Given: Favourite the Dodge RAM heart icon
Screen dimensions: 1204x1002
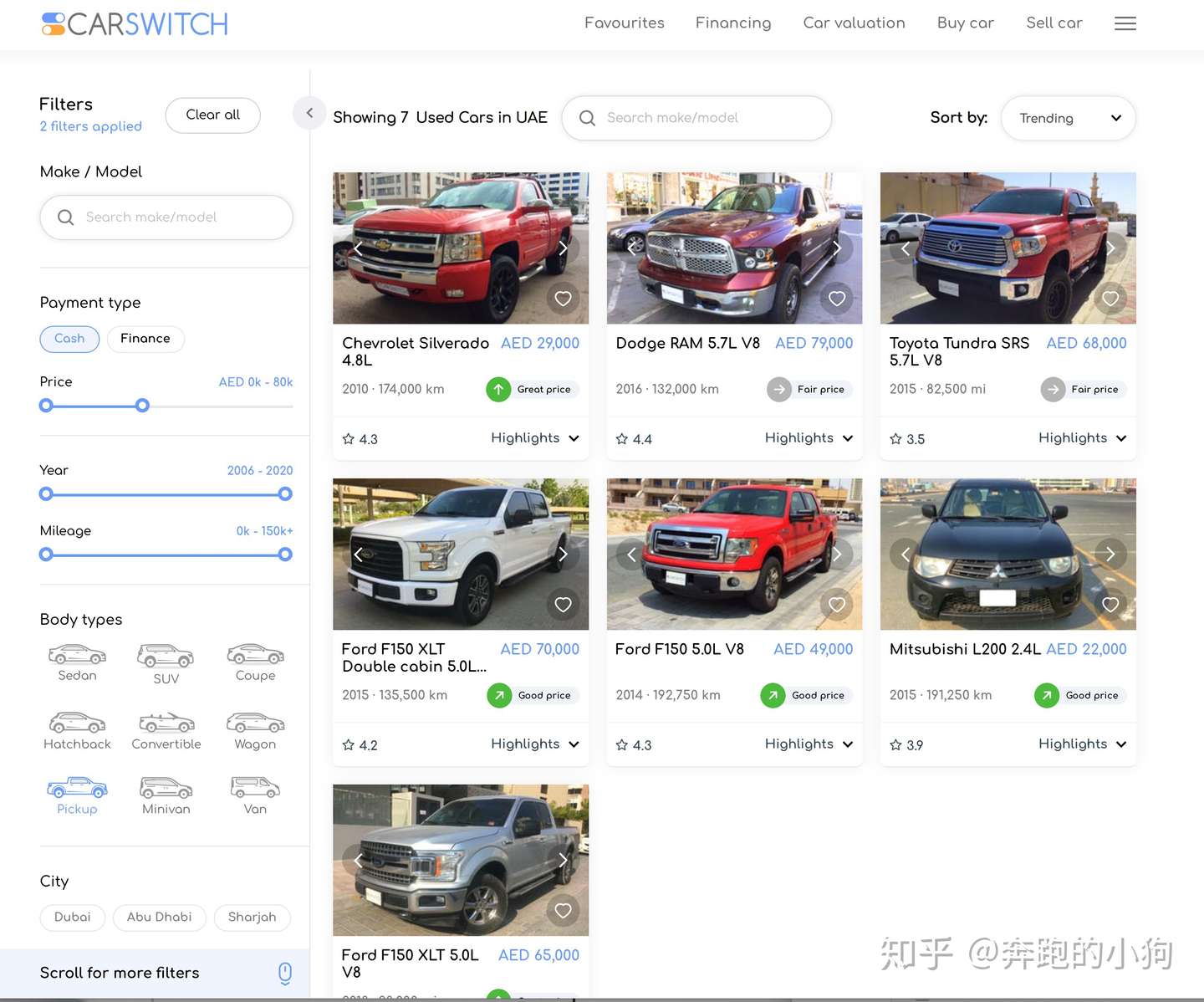Looking at the screenshot, I should 837,299.
